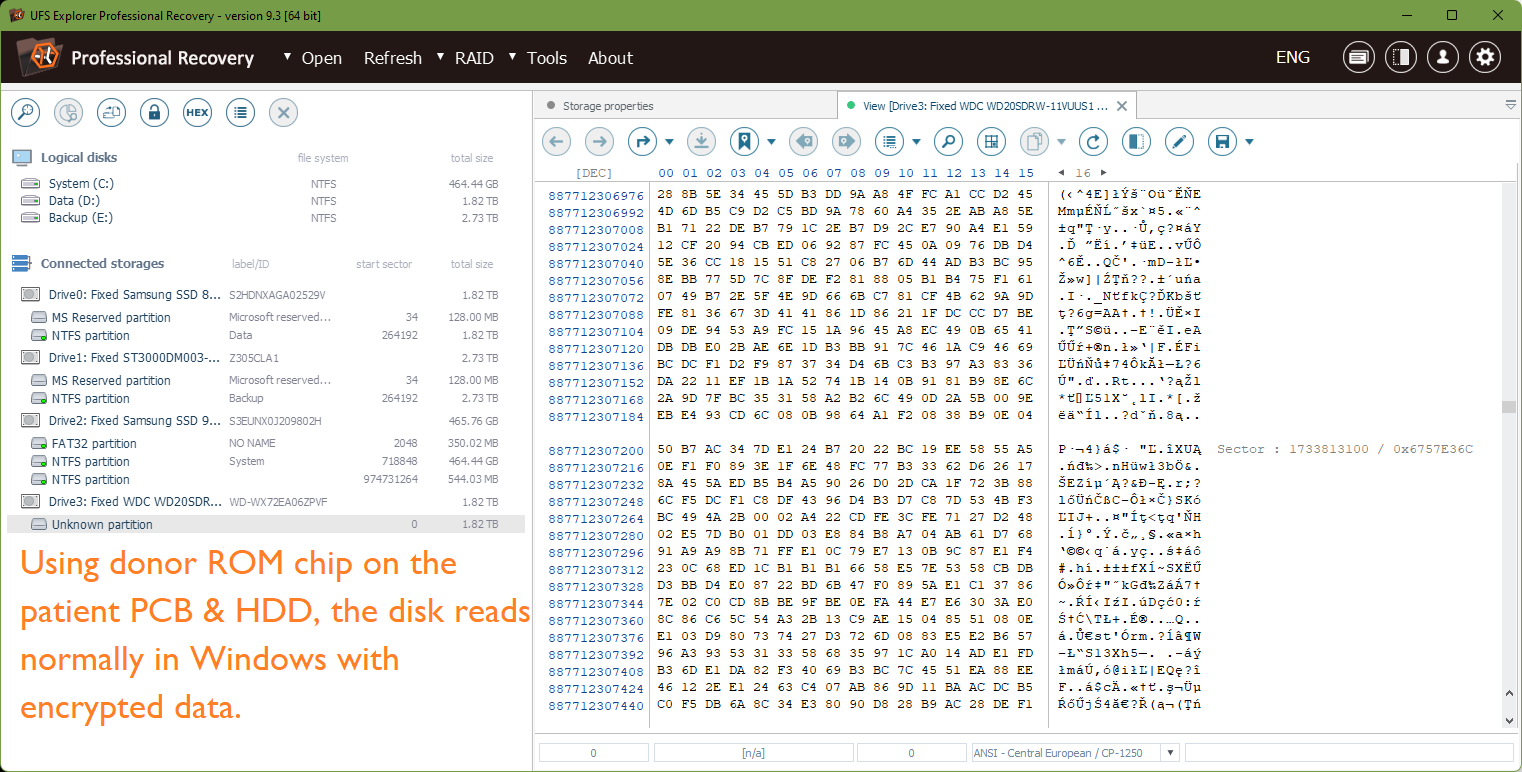Click the list view icon in left toolbar
Viewport: 1522px width, 772px height.
(240, 113)
